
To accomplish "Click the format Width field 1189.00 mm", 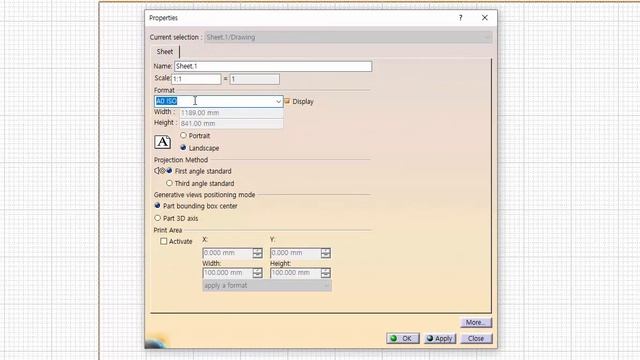I will tap(231, 113).
